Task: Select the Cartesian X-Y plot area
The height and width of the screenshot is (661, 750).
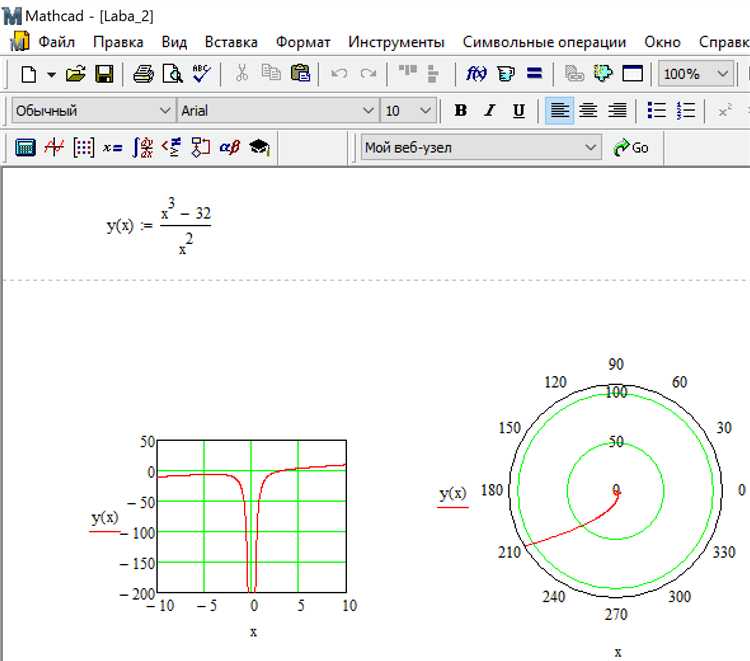Action: [x=252, y=516]
